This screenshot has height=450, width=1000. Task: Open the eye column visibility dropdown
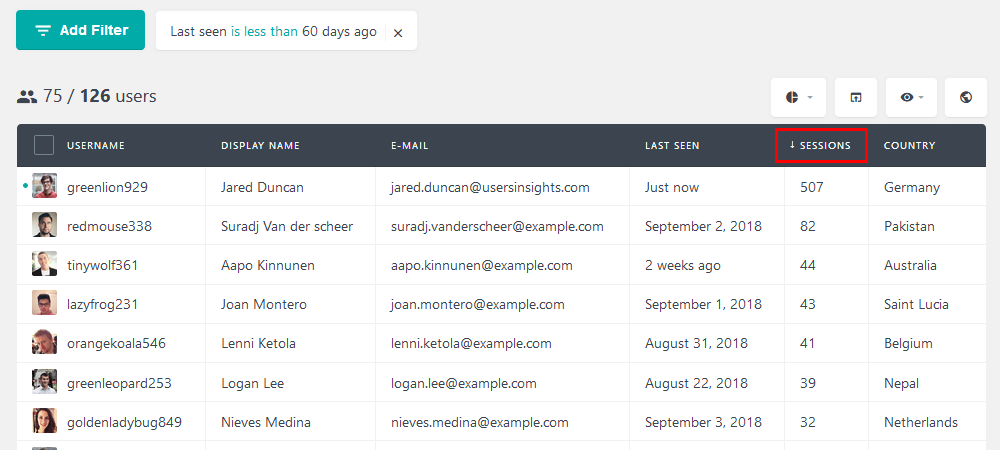[x=911, y=98]
